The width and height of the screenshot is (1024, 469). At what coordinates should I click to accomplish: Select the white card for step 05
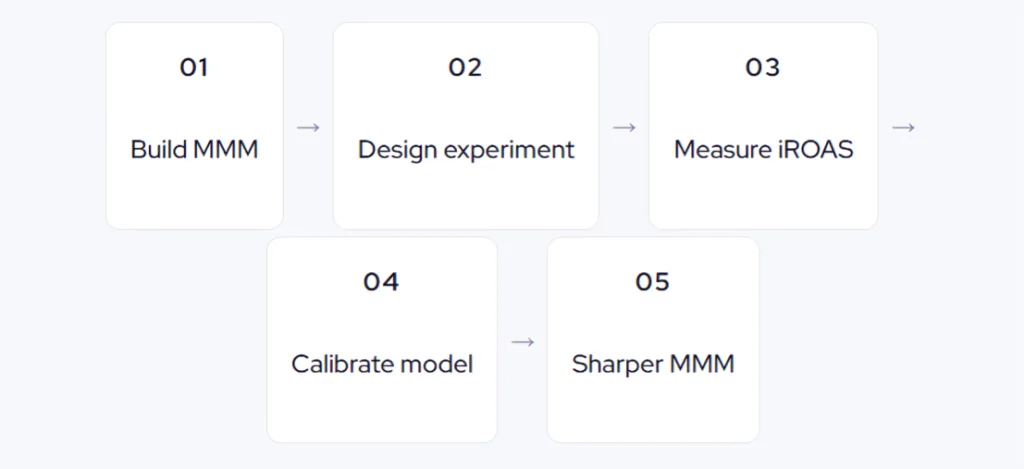click(x=653, y=410)
